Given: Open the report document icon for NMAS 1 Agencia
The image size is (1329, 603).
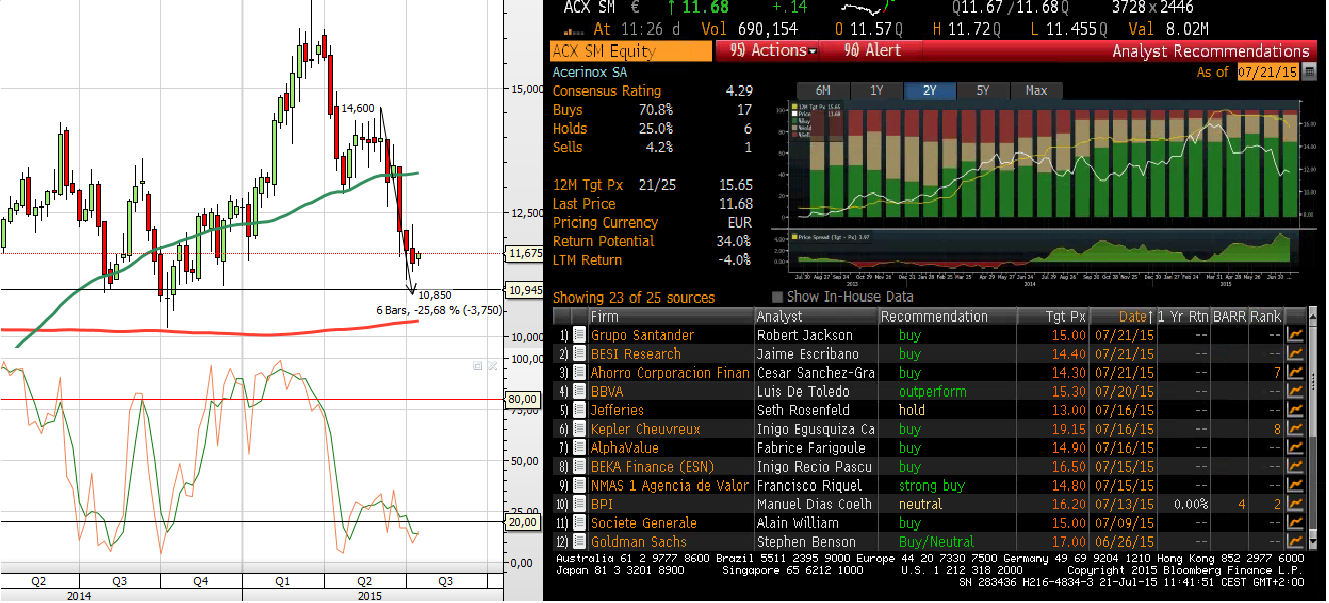Looking at the screenshot, I should pyautogui.click(x=579, y=486).
